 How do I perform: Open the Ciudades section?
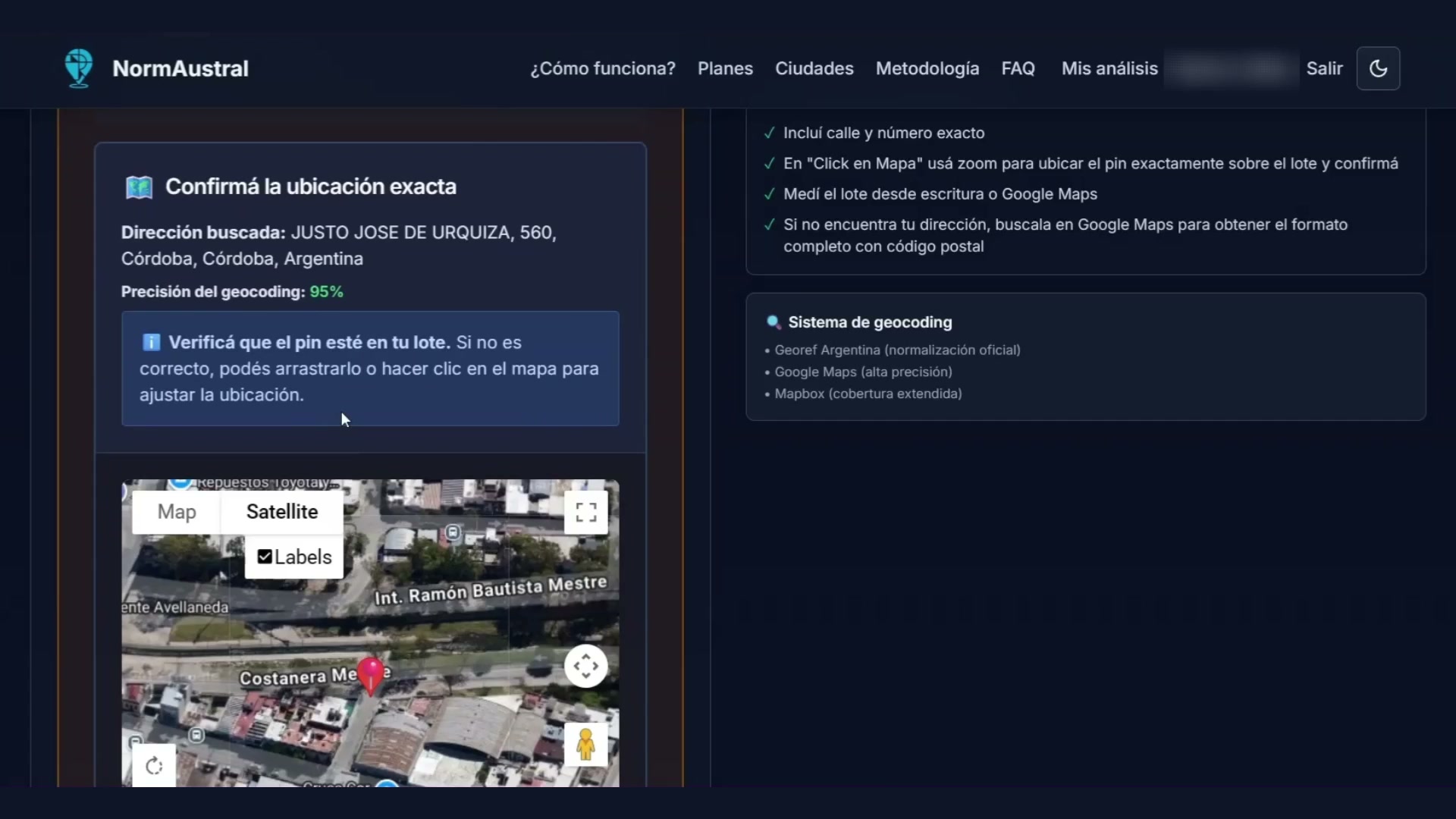tap(814, 68)
